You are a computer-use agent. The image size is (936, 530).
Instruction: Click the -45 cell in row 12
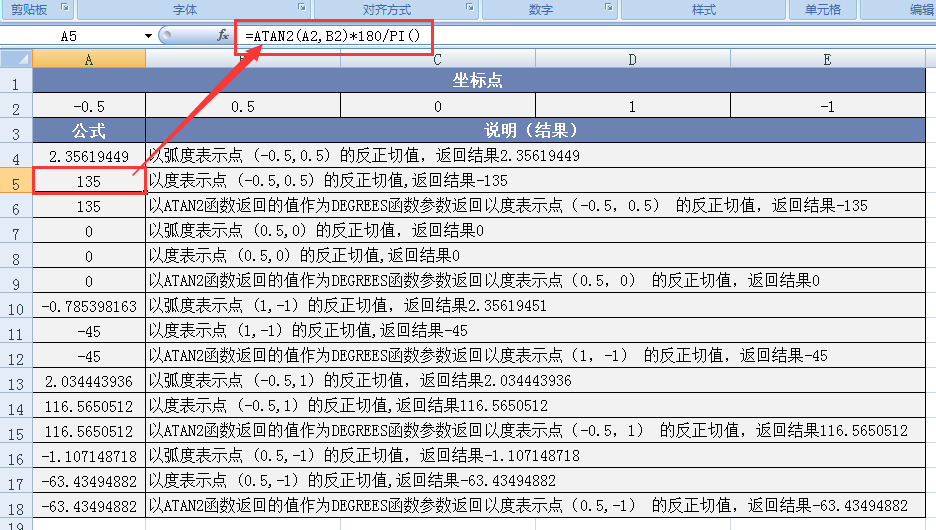click(x=89, y=357)
